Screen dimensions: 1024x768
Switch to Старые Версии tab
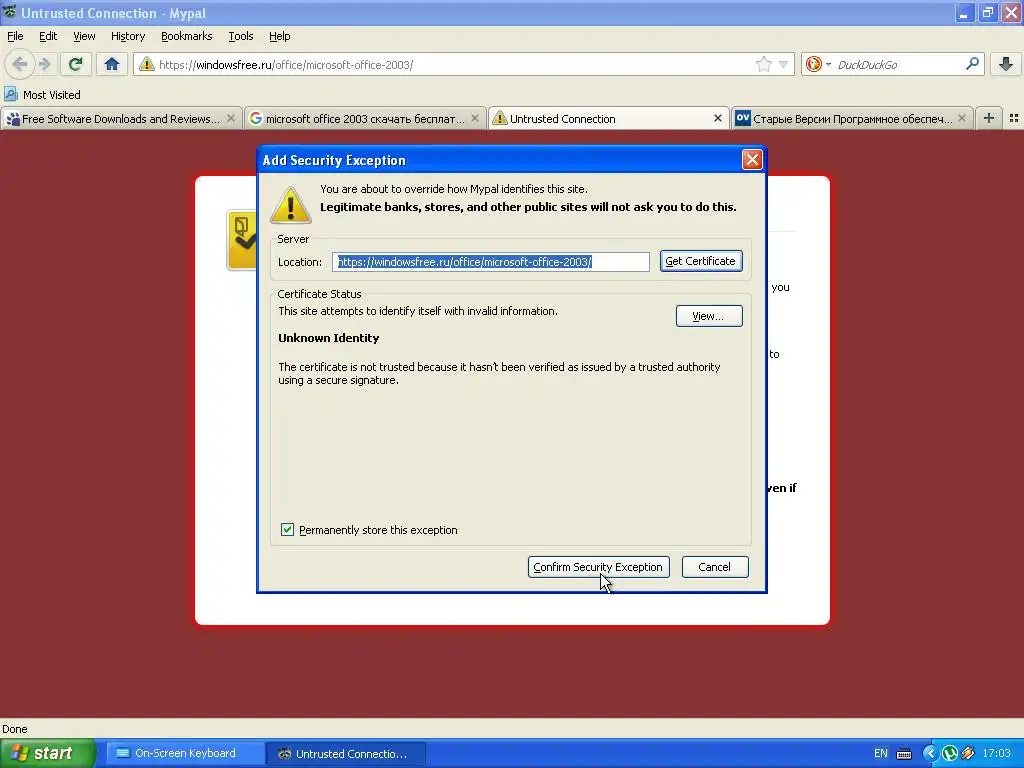tap(852, 119)
